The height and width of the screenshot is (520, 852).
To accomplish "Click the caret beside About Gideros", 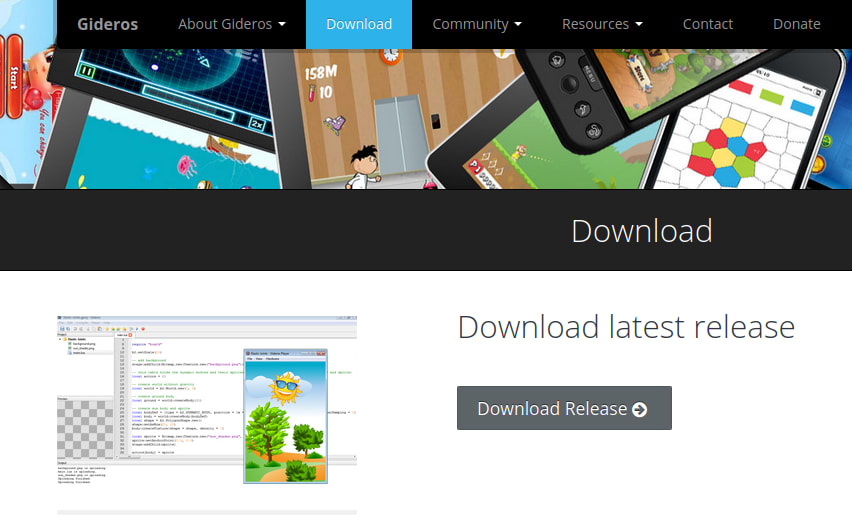I will tap(281, 24).
